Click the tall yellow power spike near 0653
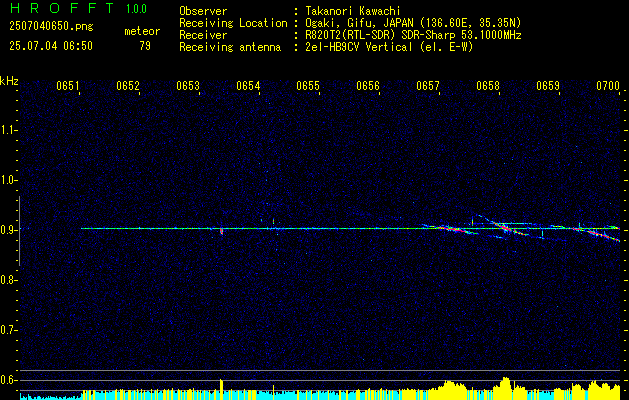The width and height of the screenshot is (629, 400). (x=221, y=389)
